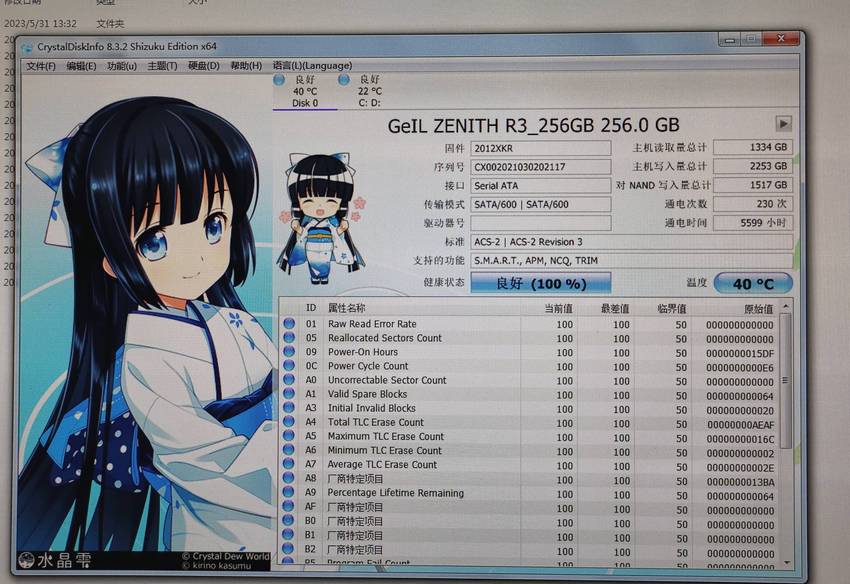The height and width of the screenshot is (584, 850).
Task: Click the status icon of Uncorrectable Sector Count
Action: pos(289,380)
